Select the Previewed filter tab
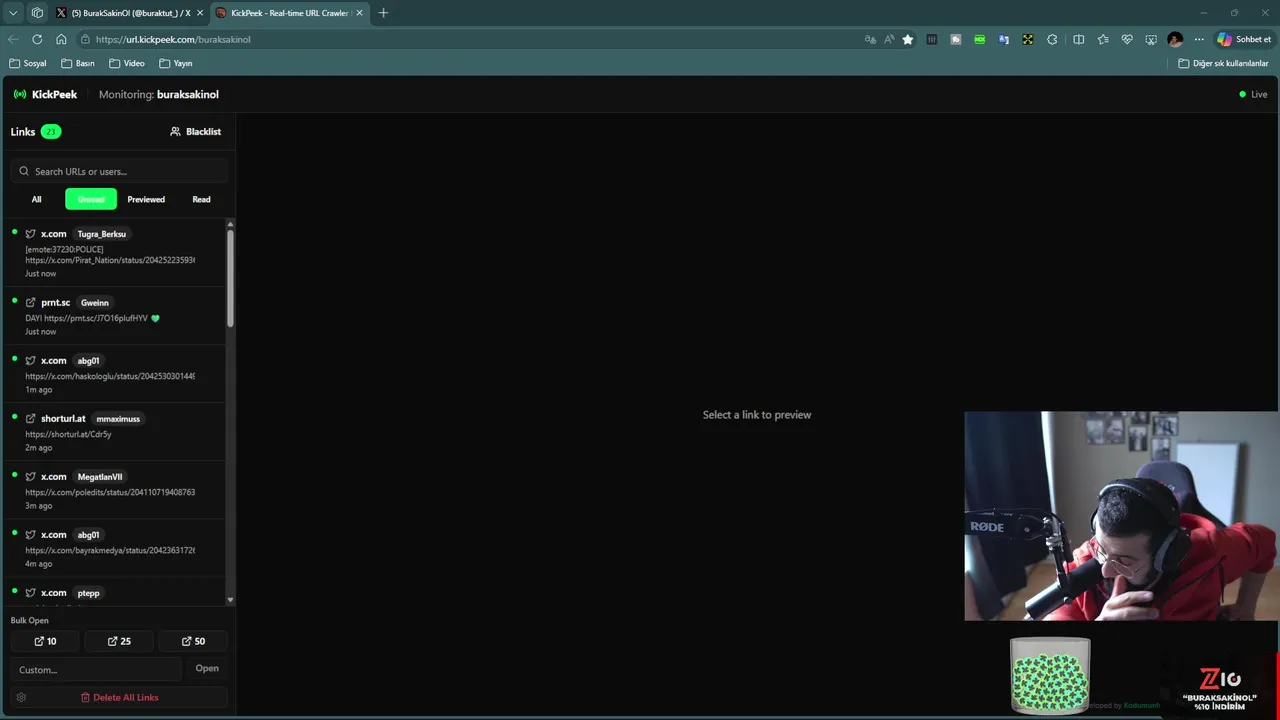The width and height of the screenshot is (1280, 720). click(x=146, y=199)
